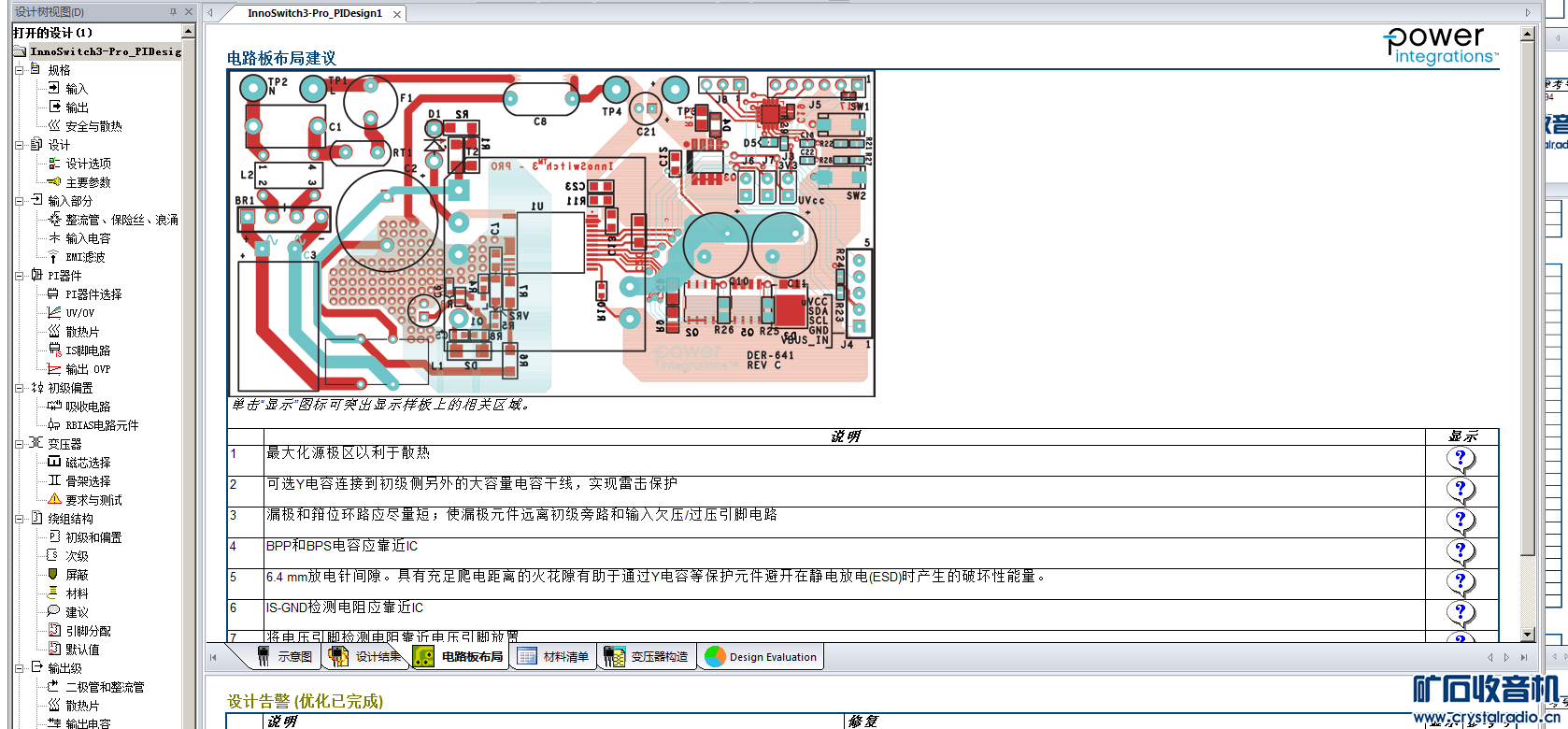Click the capacitor icon beside 输入电容
1568x729 pixels.
pyautogui.click(x=54, y=237)
